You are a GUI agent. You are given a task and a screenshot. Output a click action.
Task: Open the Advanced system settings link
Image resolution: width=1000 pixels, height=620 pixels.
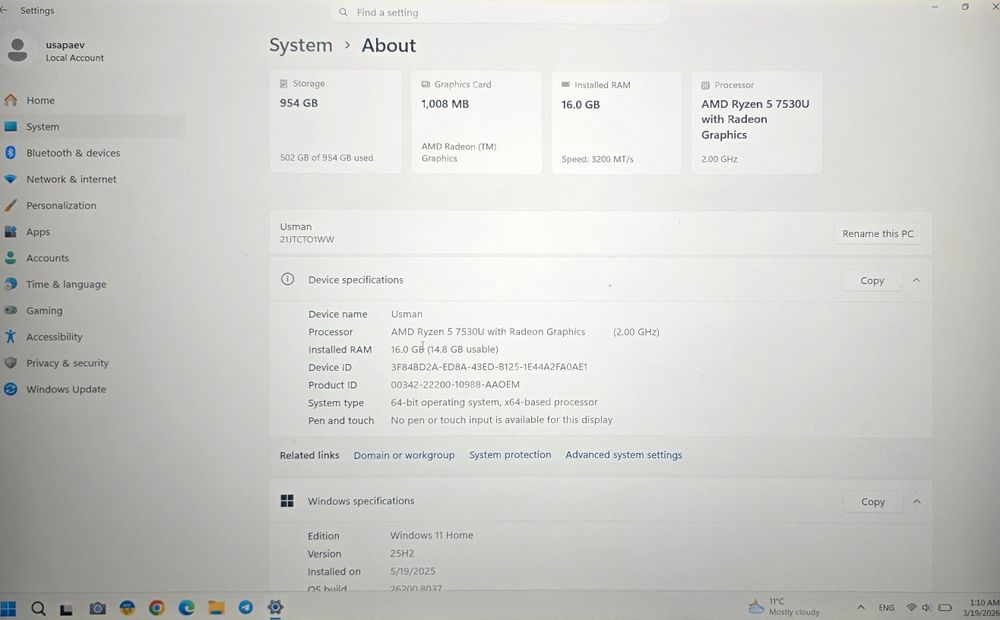point(624,454)
